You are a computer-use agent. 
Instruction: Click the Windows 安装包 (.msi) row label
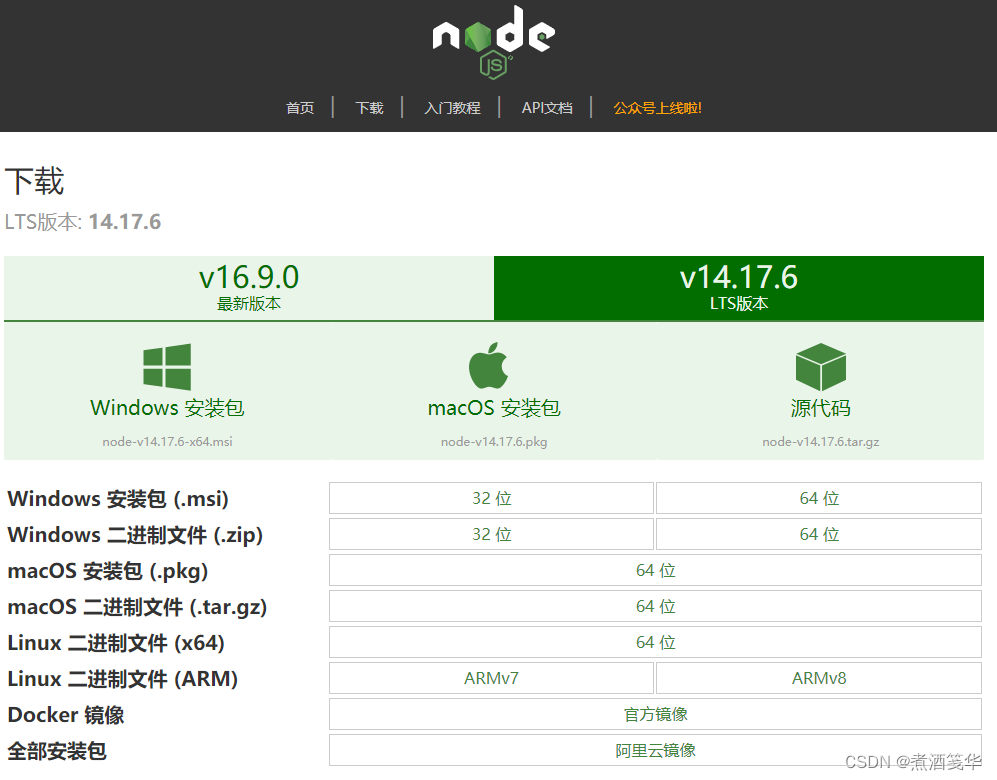click(x=118, y=499)
